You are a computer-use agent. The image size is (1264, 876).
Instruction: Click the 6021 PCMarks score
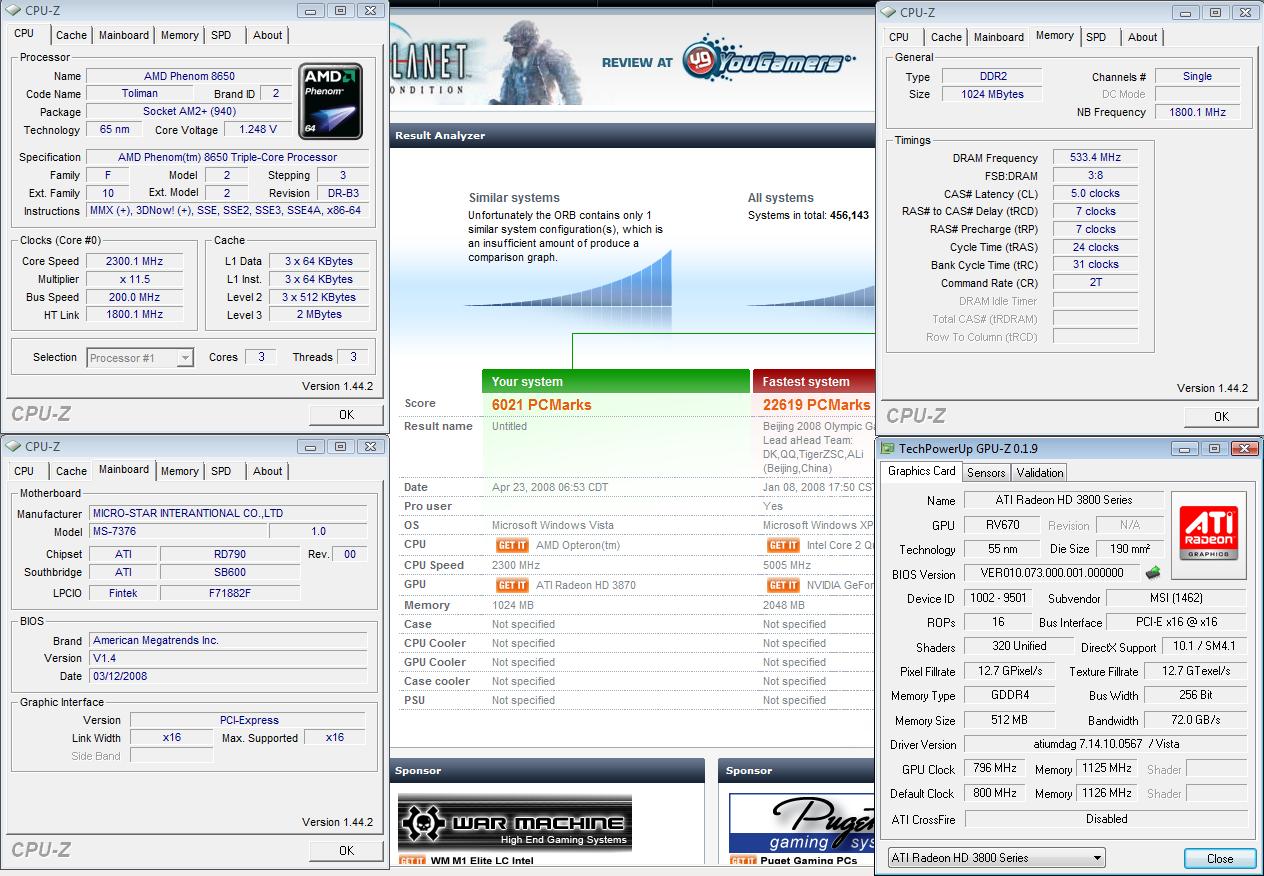click(541, 405)
